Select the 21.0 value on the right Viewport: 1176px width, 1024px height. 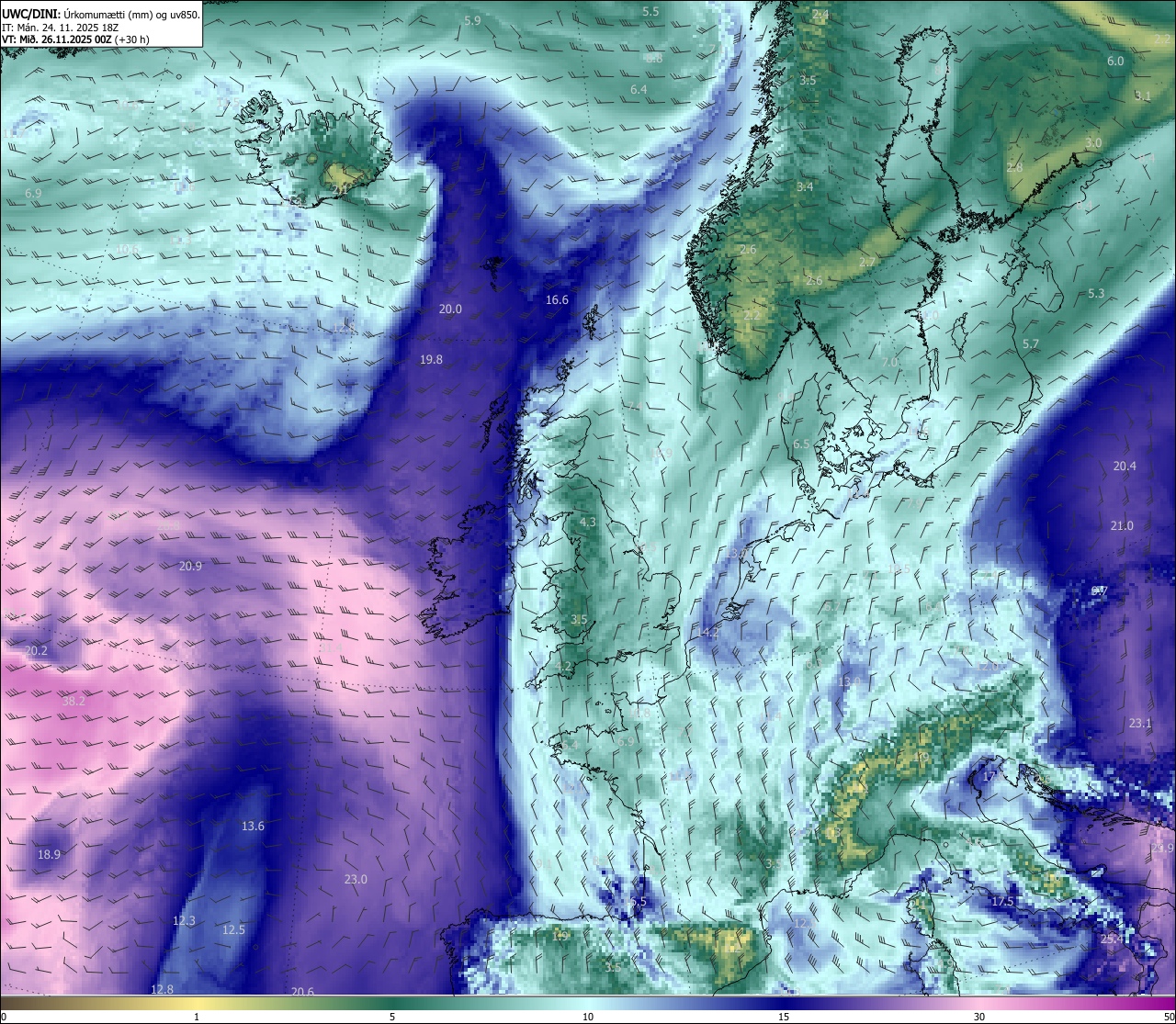[x=1122, y=526]
